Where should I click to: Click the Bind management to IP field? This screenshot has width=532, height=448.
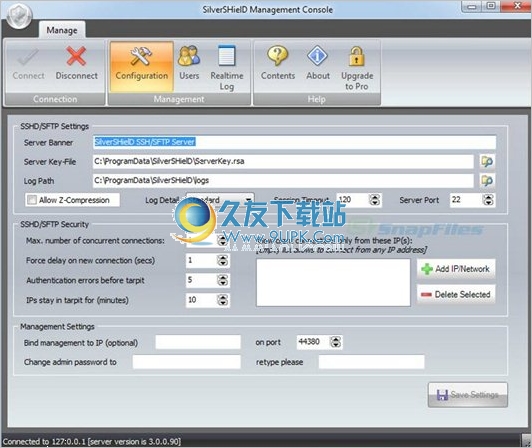[198, 342]
